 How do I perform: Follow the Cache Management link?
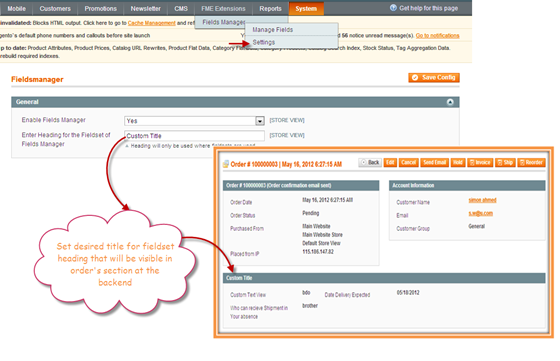coord(151,23)
